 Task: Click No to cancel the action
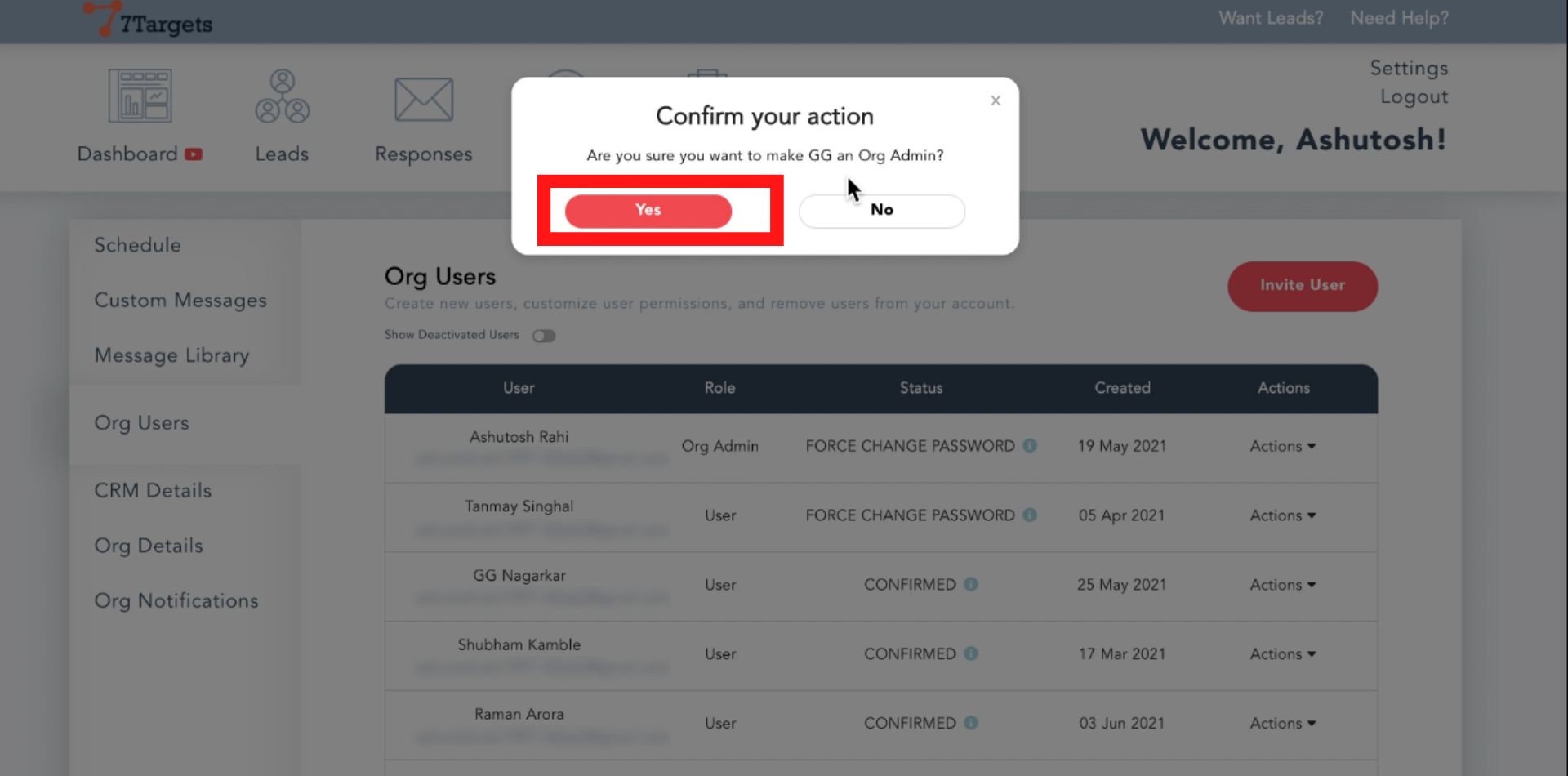881,211
